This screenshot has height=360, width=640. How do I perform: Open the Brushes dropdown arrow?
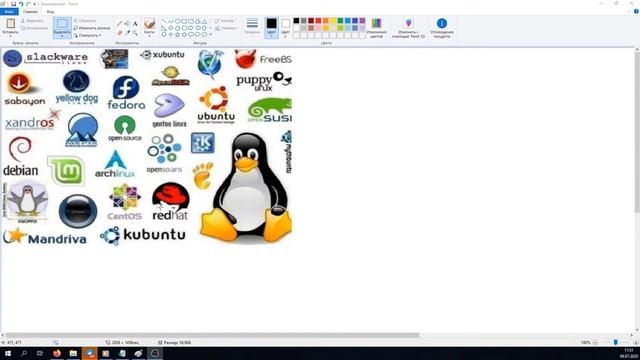click(x=149, y=36)
